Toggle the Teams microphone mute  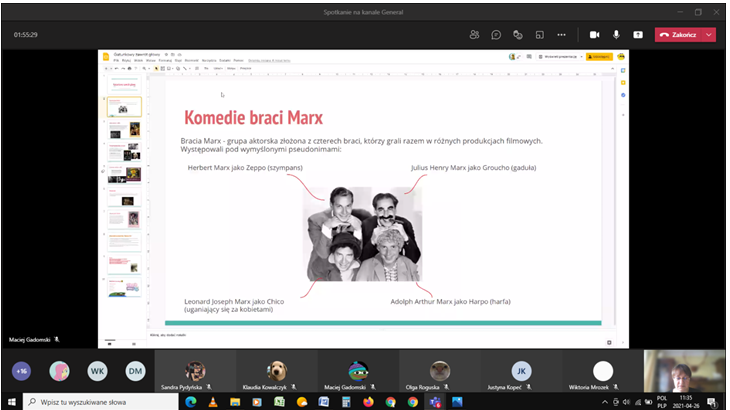(x=616, y=34)
